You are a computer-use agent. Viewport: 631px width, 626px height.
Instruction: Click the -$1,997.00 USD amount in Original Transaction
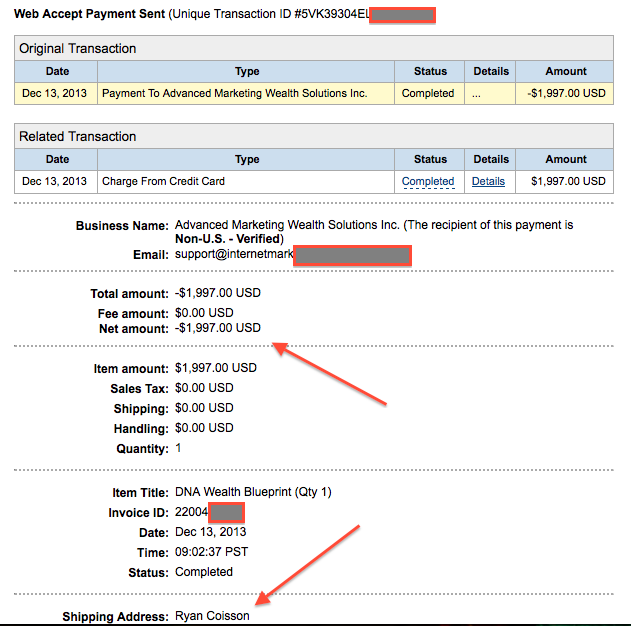pos(566,94)
